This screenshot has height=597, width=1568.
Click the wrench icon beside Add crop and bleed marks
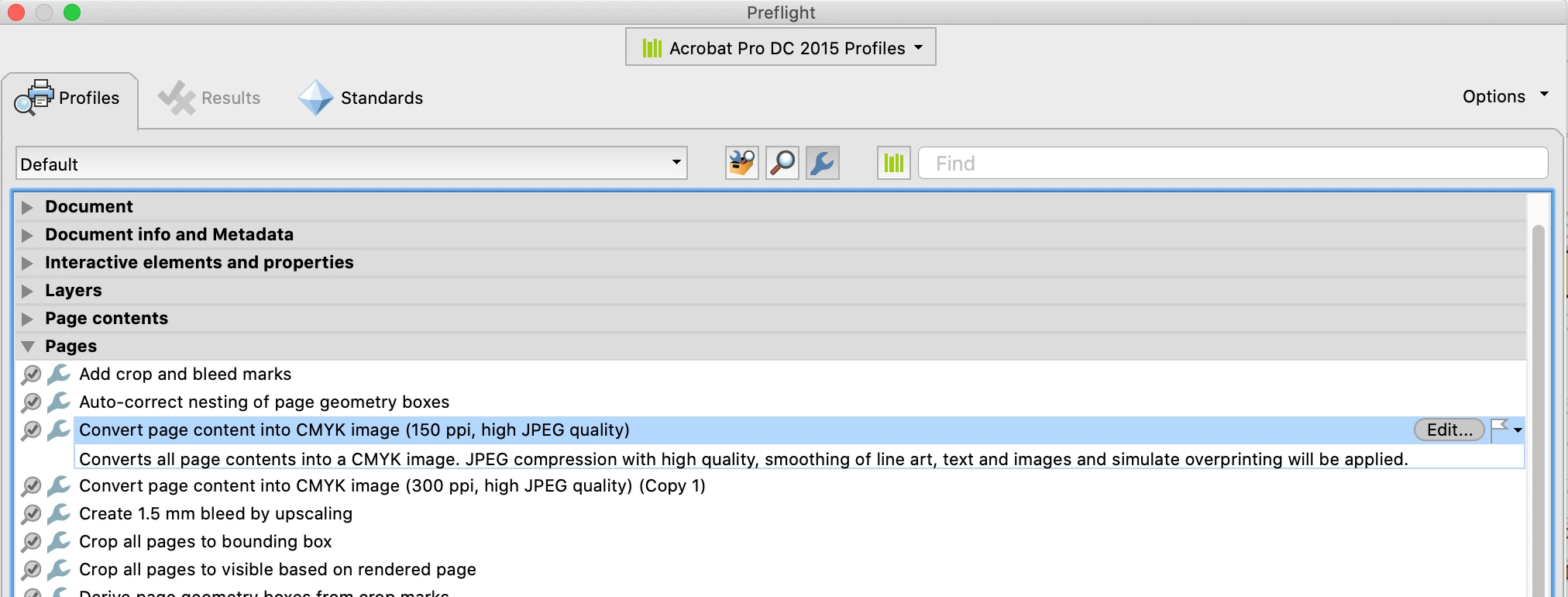coord(59,374)
